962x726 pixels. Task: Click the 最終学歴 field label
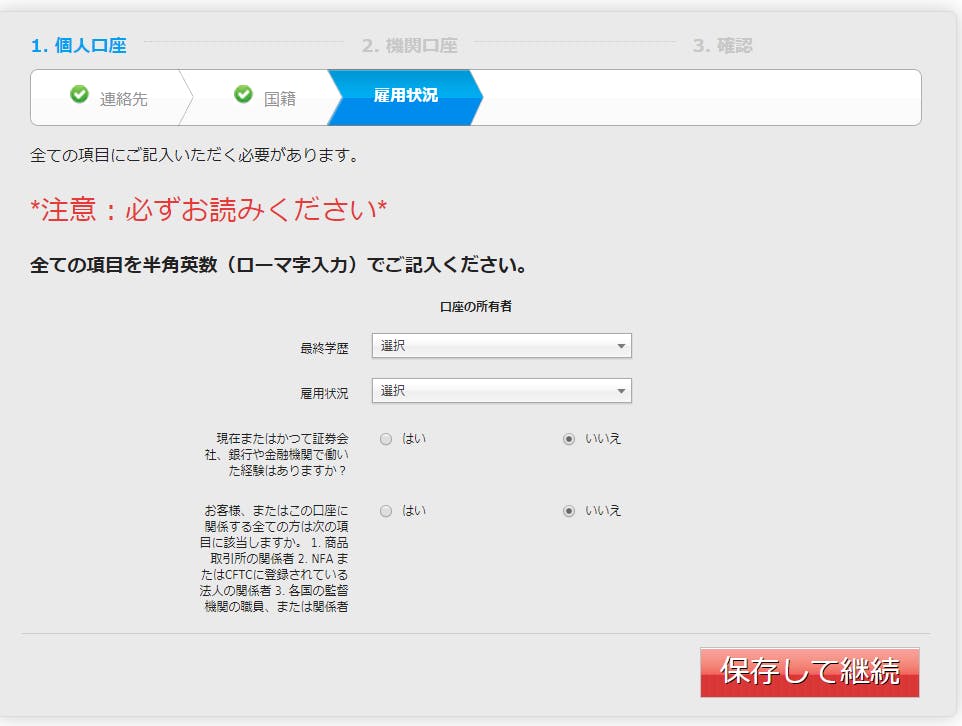click(324, 349)
